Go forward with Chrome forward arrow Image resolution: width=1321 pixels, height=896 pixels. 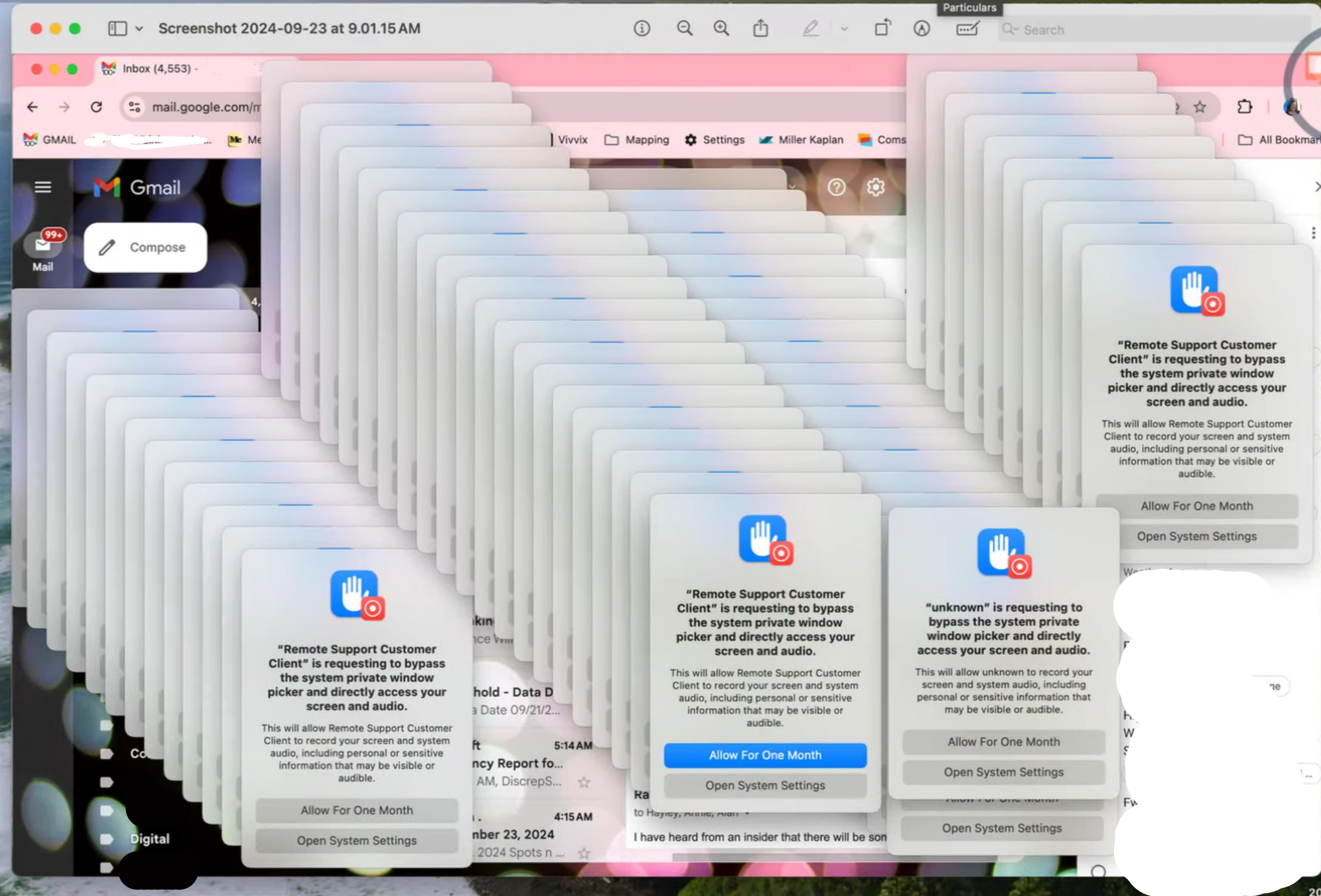coord(64,107)
